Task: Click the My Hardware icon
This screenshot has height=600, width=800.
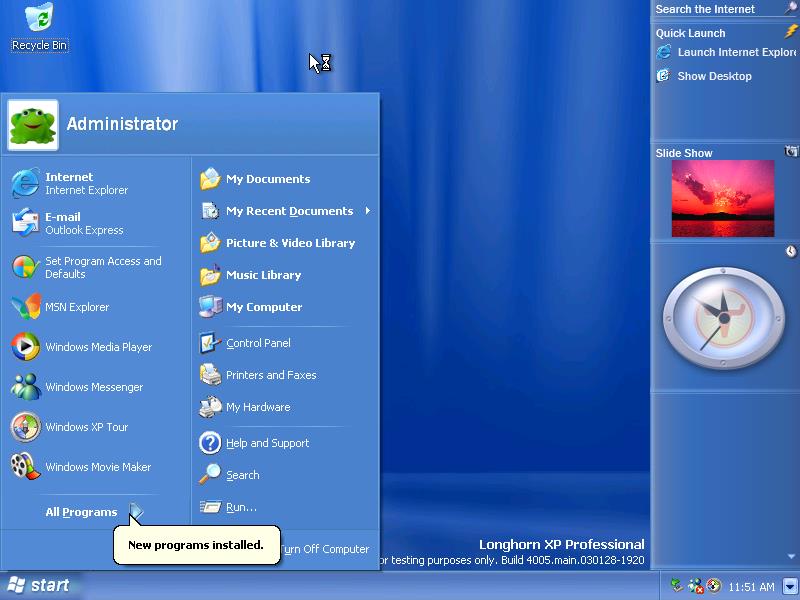Action: [210, 407]
